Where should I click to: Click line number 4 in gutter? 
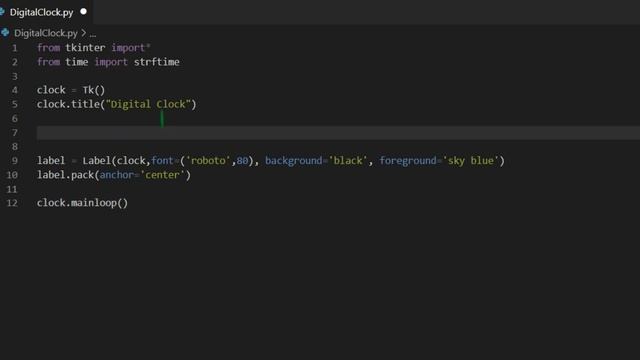pyautogui.click(x=15, y=90)
